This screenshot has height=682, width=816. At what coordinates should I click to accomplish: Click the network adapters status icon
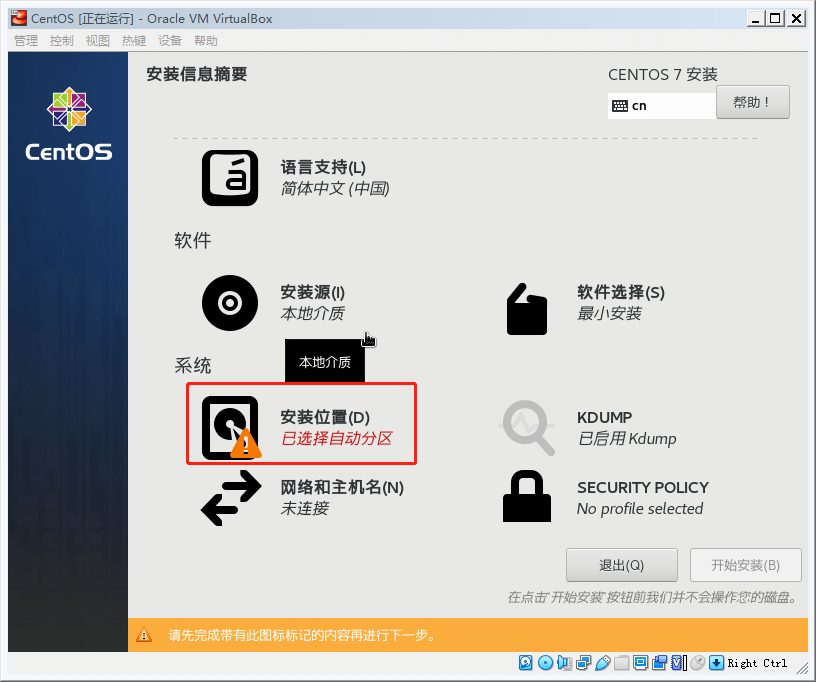pyautogui.click(x=583, y=662)
